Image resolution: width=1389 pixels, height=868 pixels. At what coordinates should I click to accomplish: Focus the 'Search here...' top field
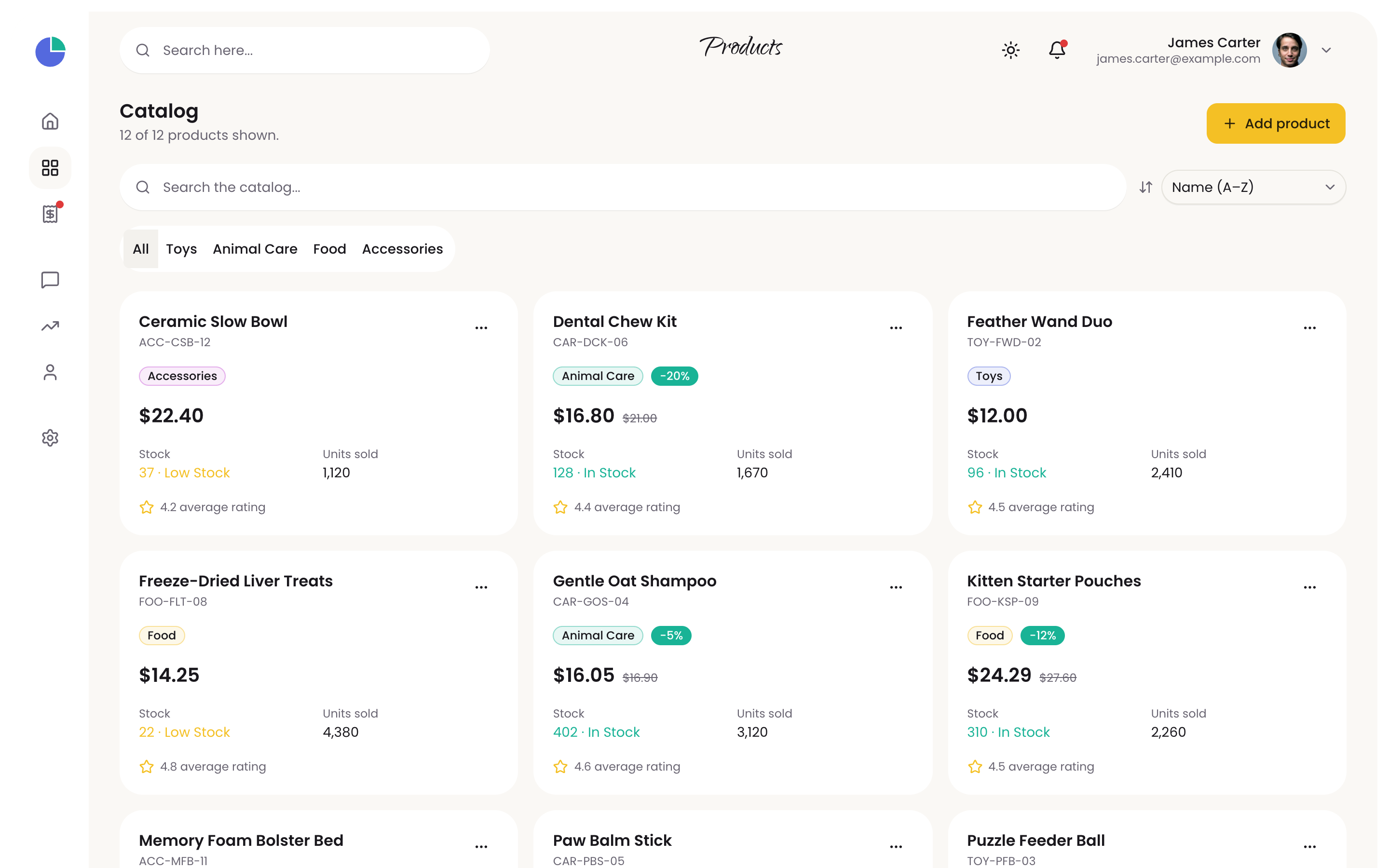pos(305,50)
